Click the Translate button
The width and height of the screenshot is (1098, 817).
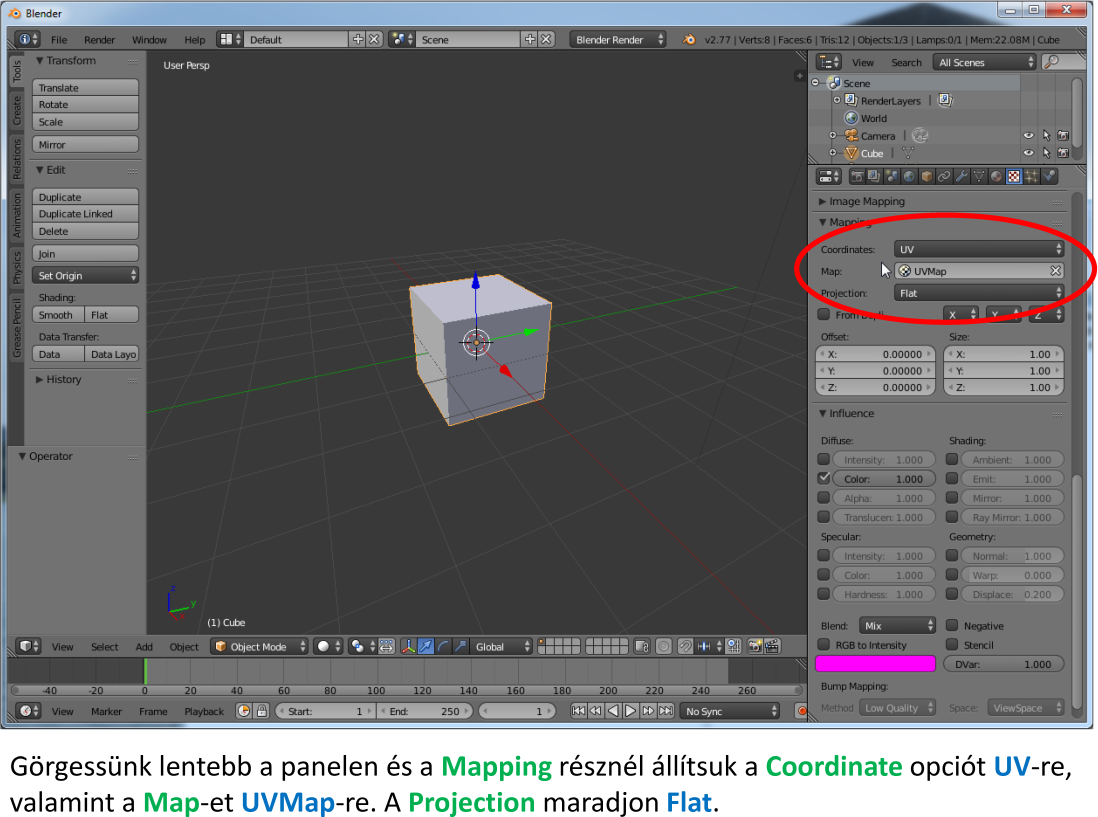point(85,88)
